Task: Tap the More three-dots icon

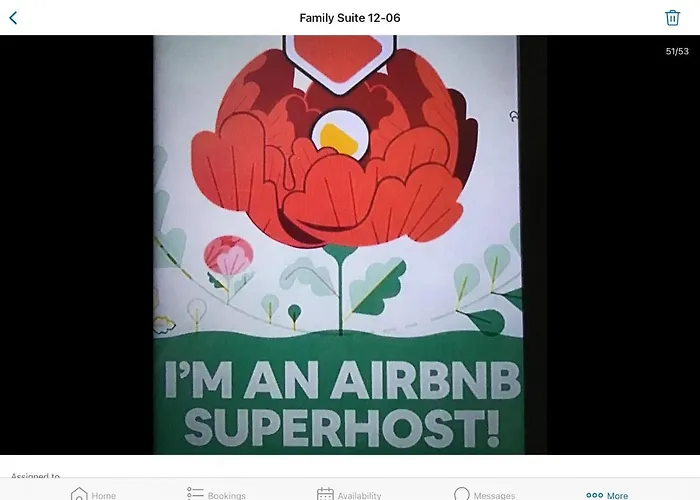Action: [x=594, y=495]
